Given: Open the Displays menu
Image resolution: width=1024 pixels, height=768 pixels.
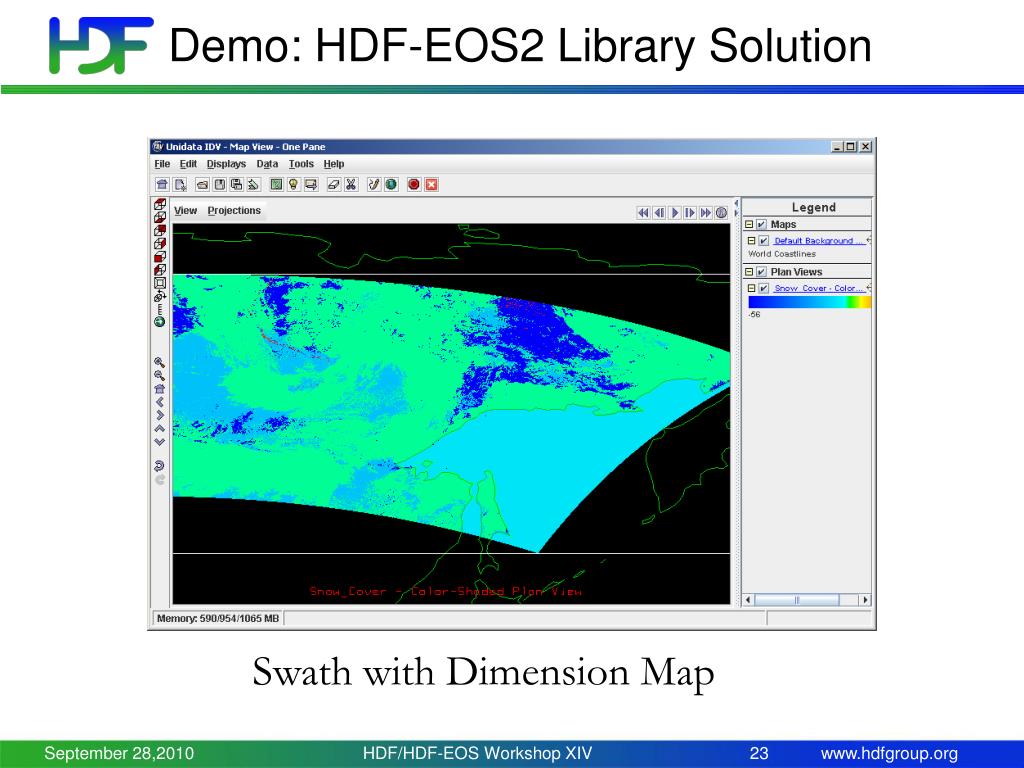Looking at the screenshot, I should 226,164.
